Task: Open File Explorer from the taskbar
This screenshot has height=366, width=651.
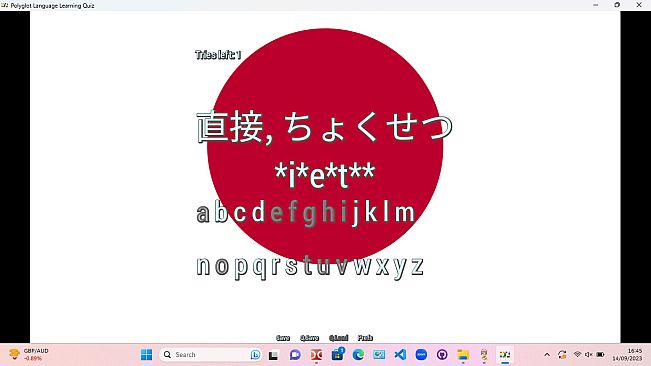Action: coord(463,355)
